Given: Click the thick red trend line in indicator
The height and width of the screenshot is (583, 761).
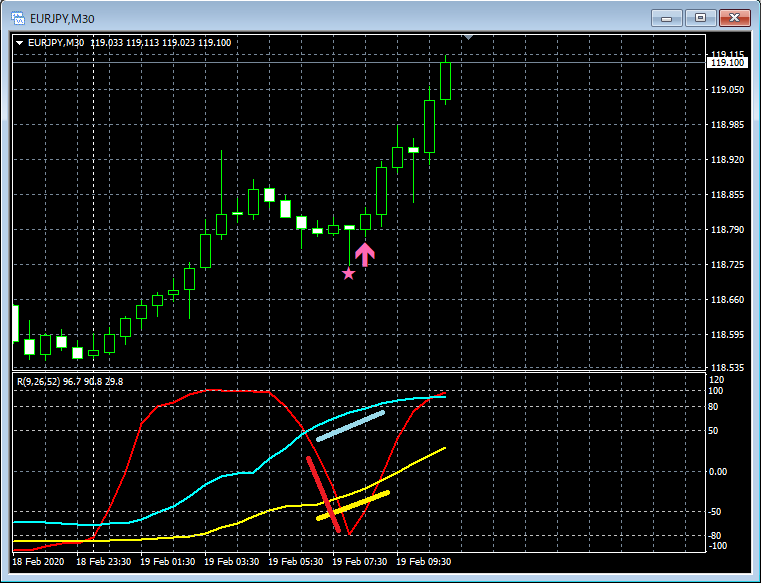Looking at the screenshot, I should (324, 495).
